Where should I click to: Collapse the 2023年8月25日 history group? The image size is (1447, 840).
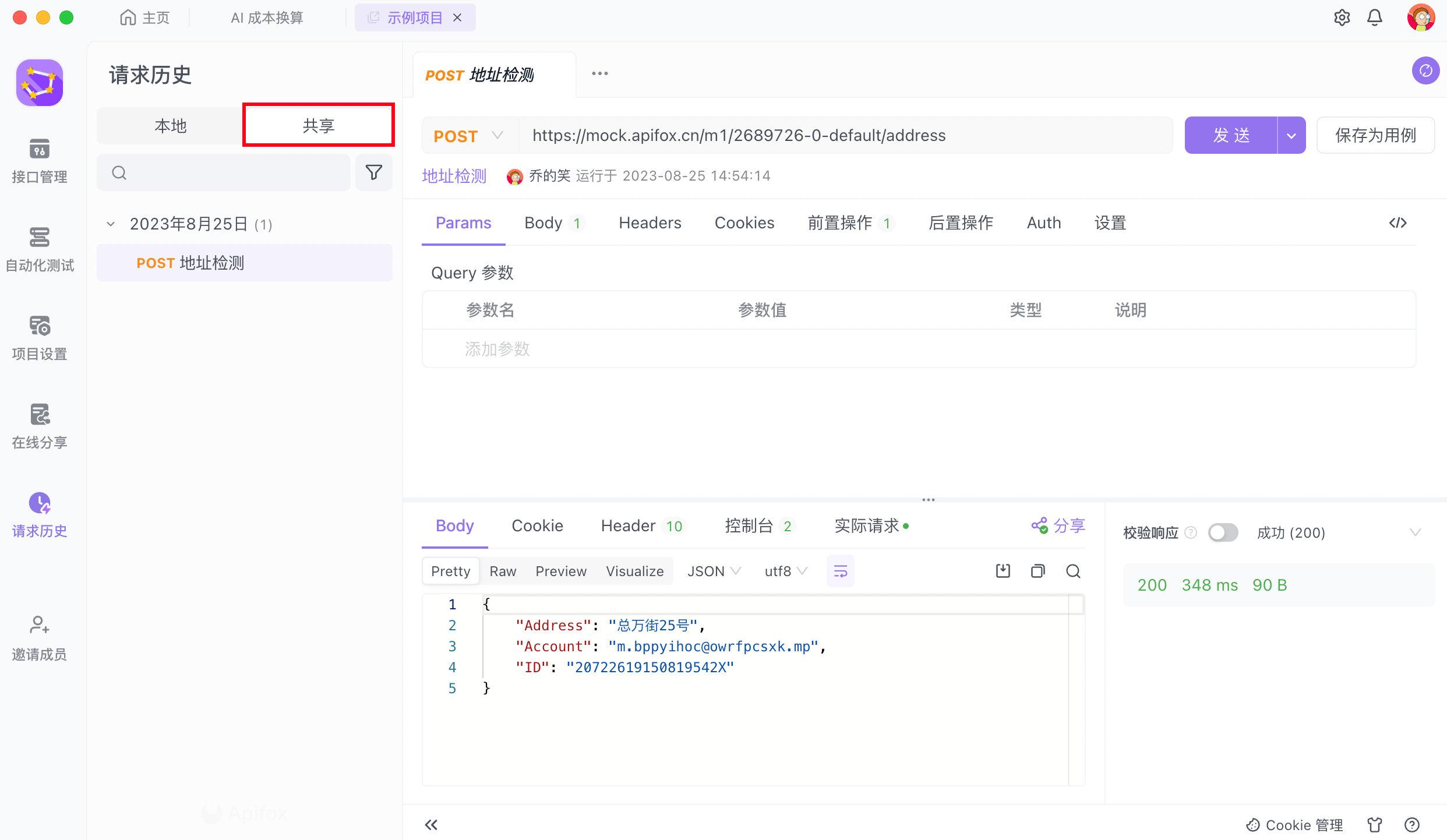coord(111,224)
